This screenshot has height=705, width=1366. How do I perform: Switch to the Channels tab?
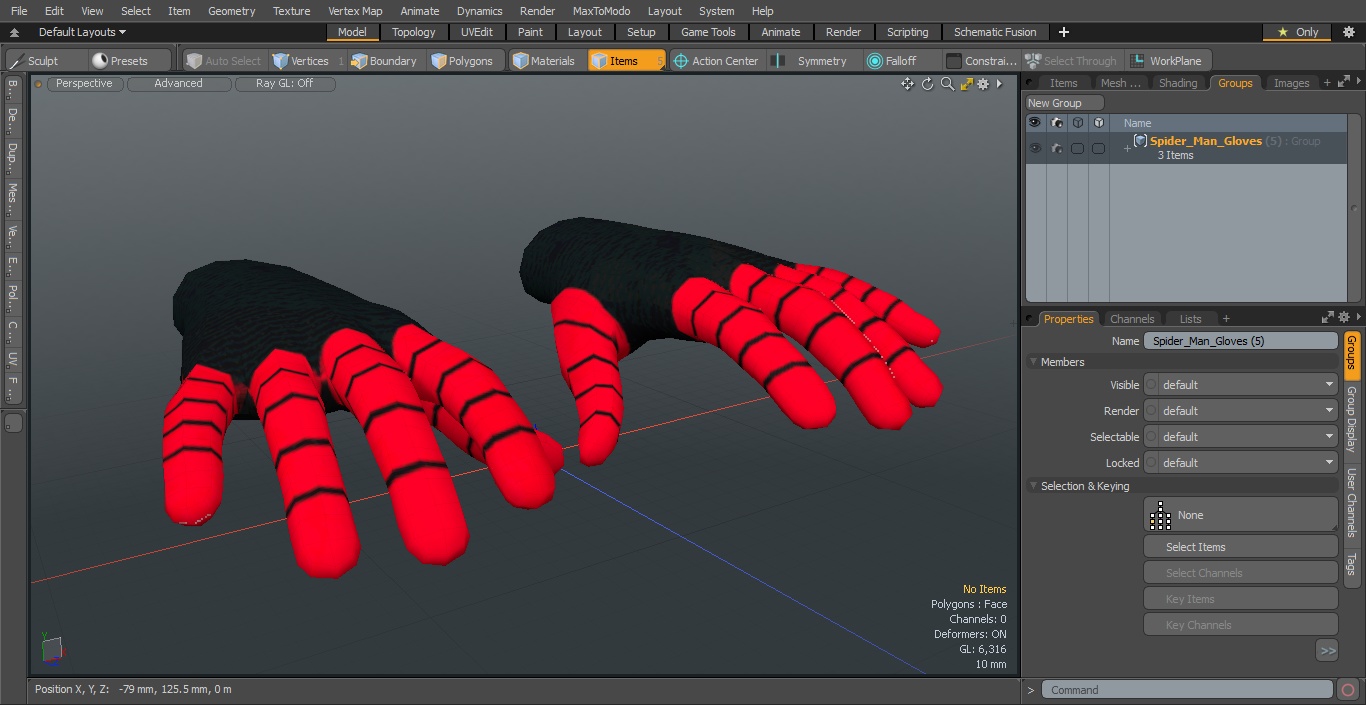click(1132, 319)
